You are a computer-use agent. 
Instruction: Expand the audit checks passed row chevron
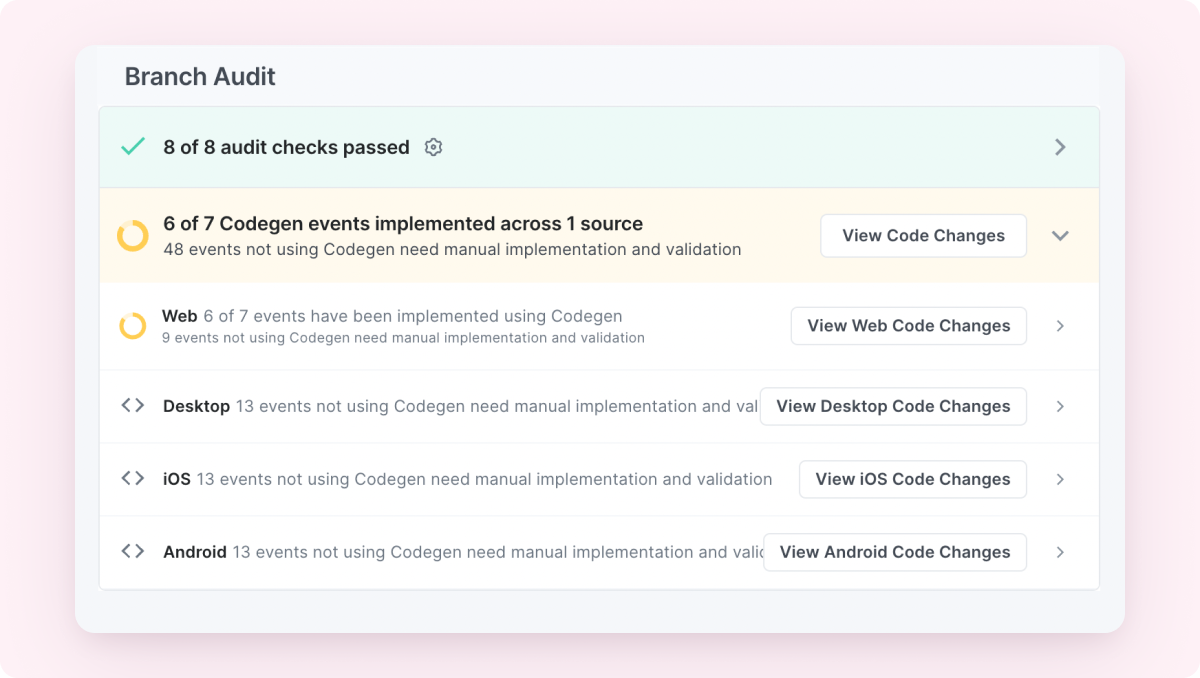(1060, 147)
